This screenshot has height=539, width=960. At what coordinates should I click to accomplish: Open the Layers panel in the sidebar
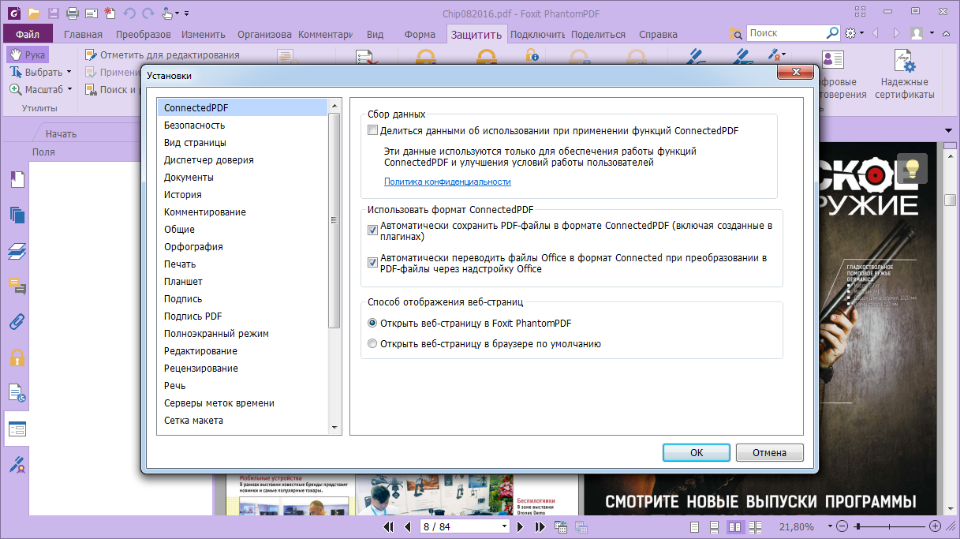(17, 251)
